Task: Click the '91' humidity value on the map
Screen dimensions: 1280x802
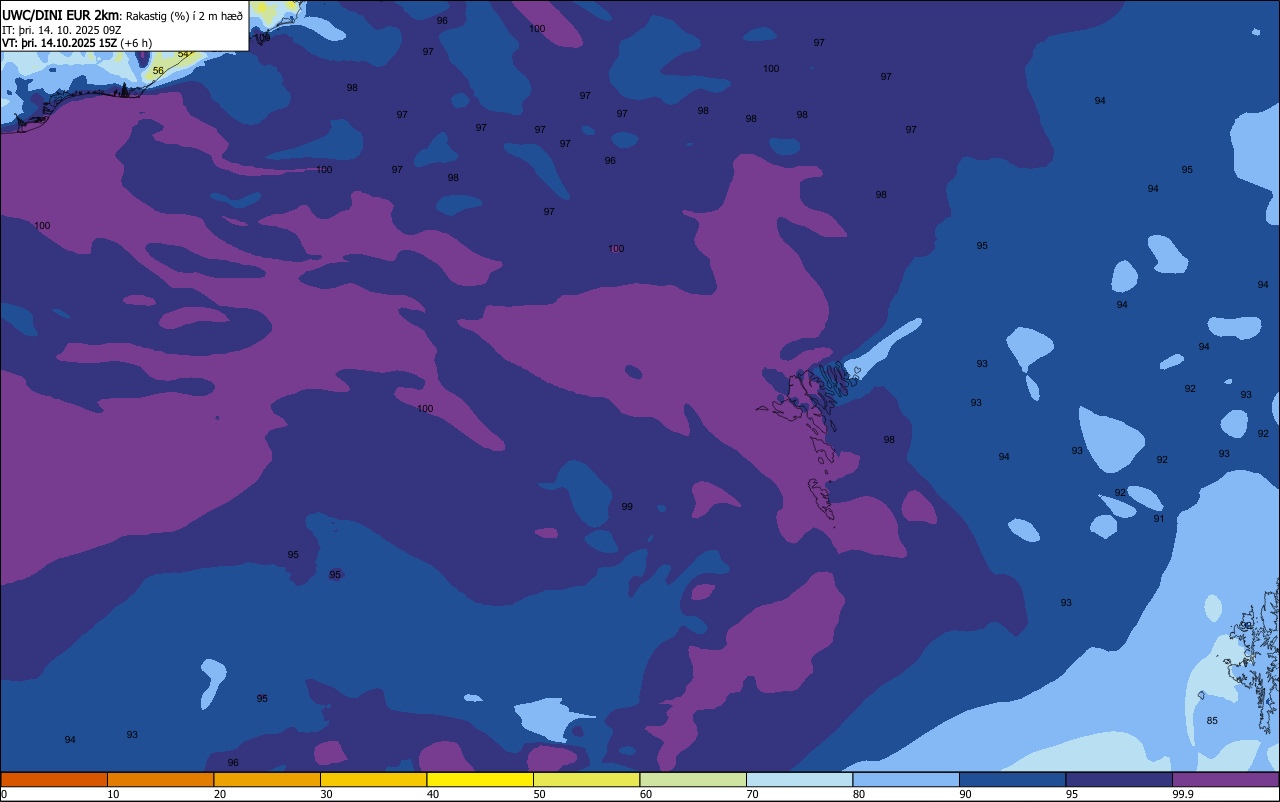Action: coord(1159,519)
